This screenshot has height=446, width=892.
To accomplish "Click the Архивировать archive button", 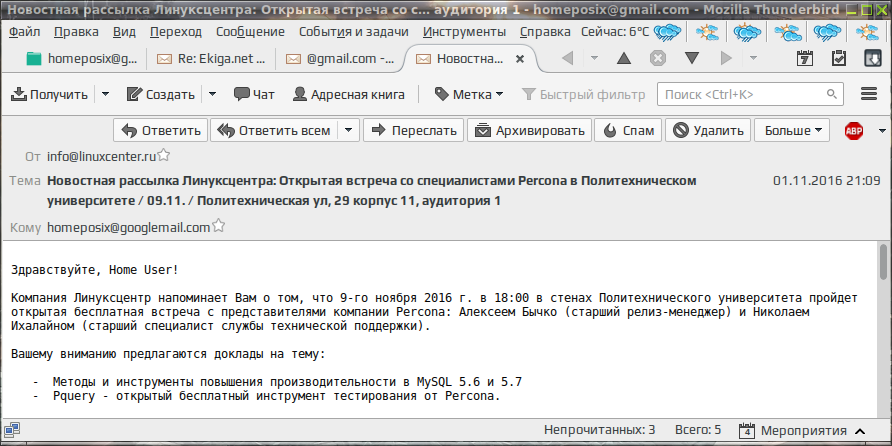I will coord(530,130).
